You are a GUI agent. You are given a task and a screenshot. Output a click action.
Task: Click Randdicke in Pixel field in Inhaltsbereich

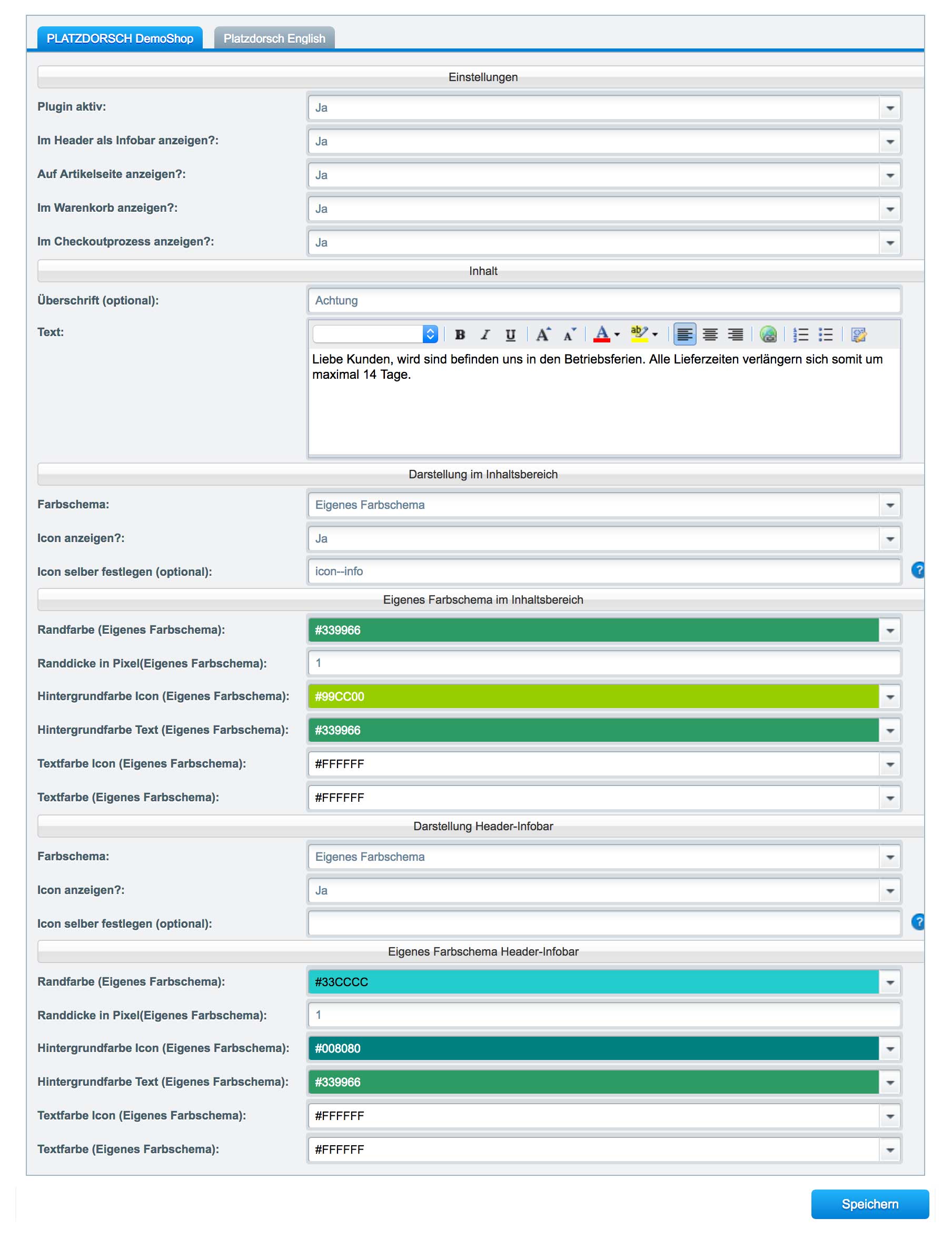[x=604, y=663]
